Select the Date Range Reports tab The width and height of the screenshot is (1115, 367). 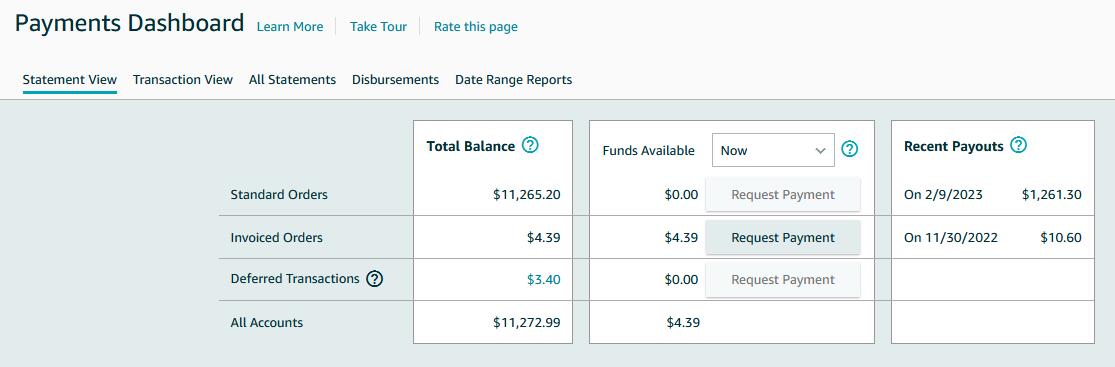513,80
